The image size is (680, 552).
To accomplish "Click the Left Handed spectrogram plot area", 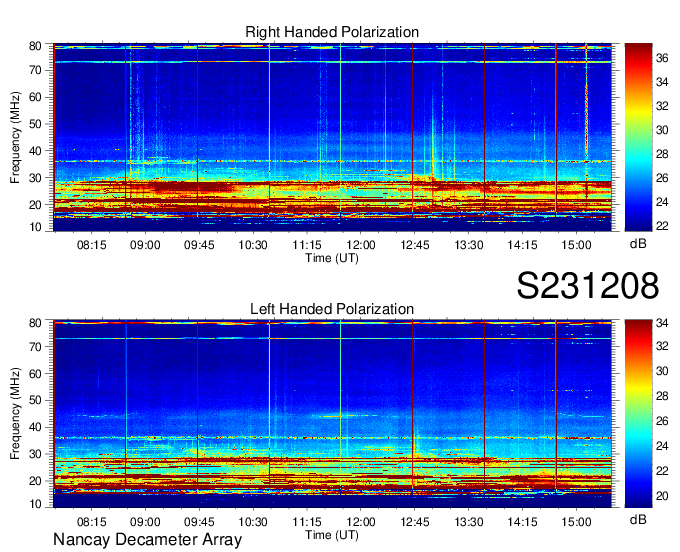I will (332, 414).
